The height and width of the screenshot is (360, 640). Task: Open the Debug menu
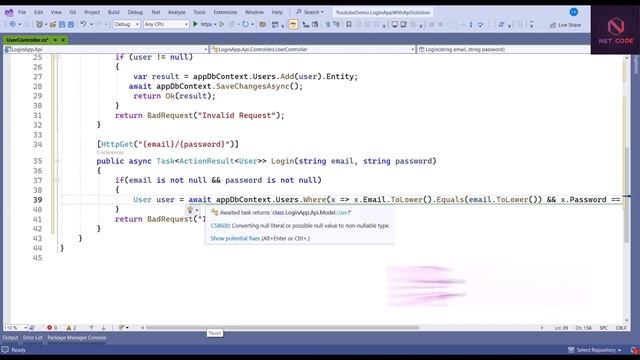[x=135, y=12]
